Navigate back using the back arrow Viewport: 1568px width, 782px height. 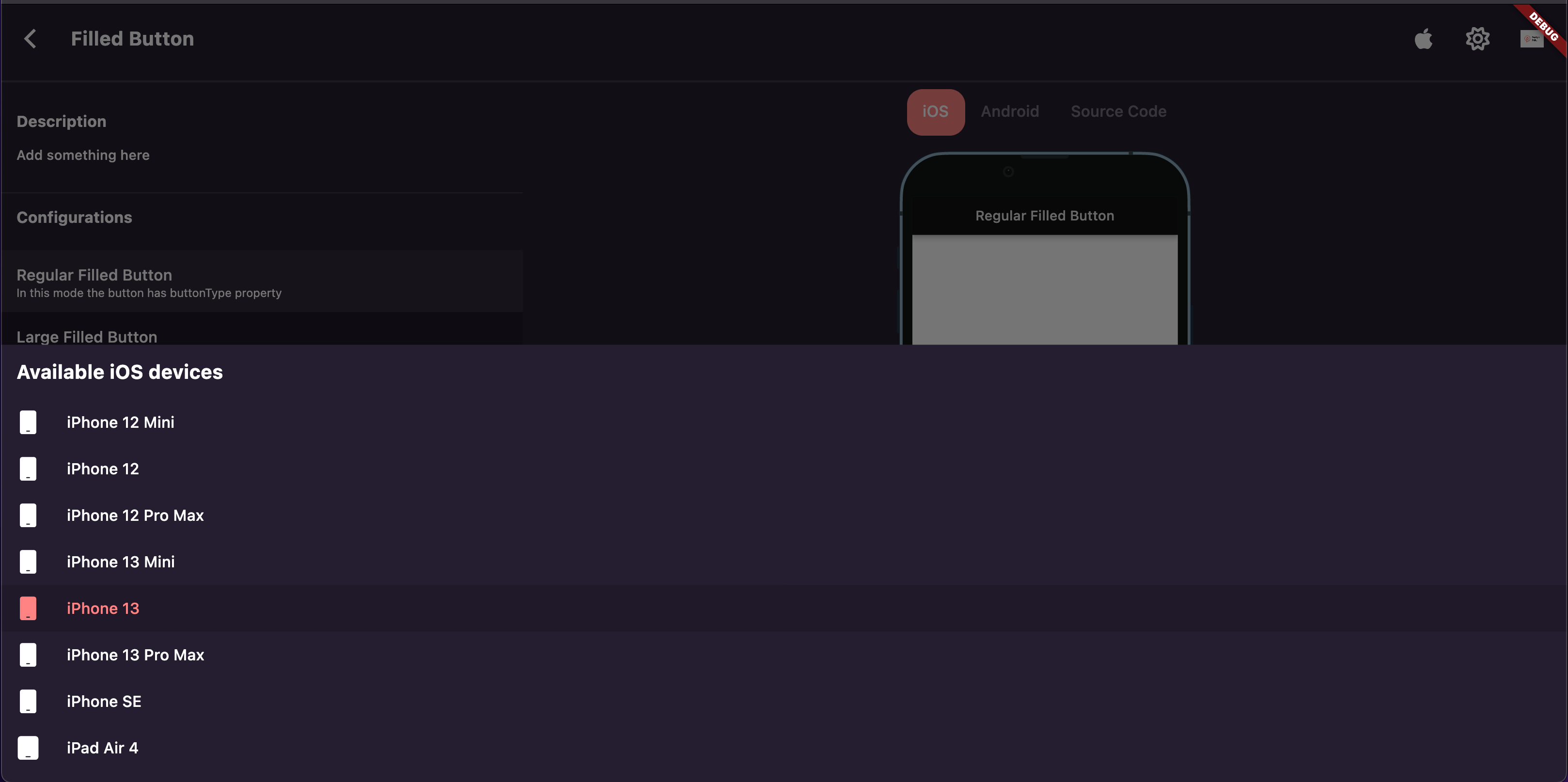[x=31, y=38]
